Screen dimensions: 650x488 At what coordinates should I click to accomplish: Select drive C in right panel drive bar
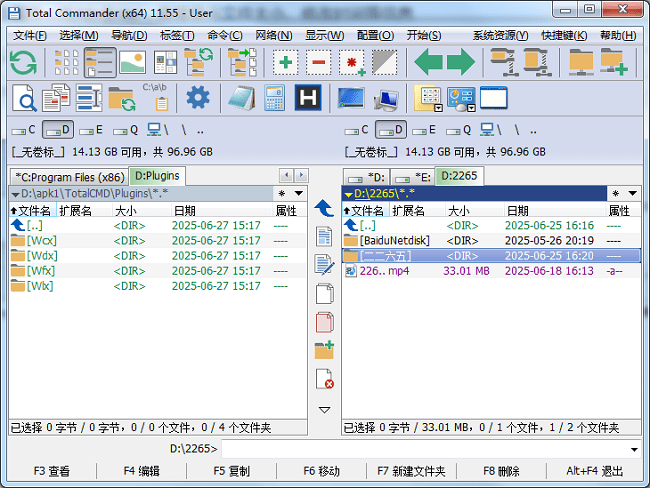358,130
